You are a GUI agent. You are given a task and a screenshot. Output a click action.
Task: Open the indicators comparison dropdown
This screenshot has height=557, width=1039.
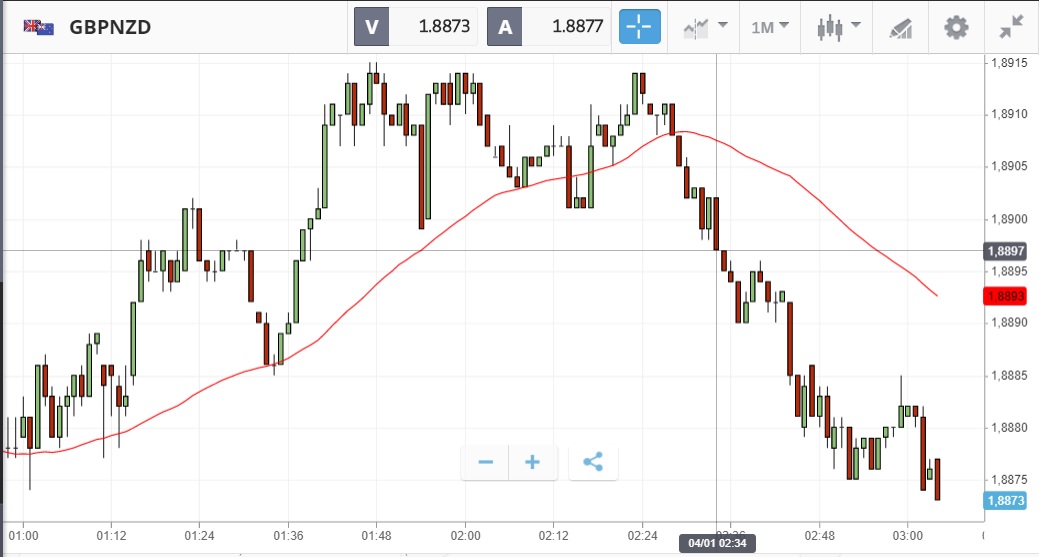pyautogui.click(x=706, y=27)
